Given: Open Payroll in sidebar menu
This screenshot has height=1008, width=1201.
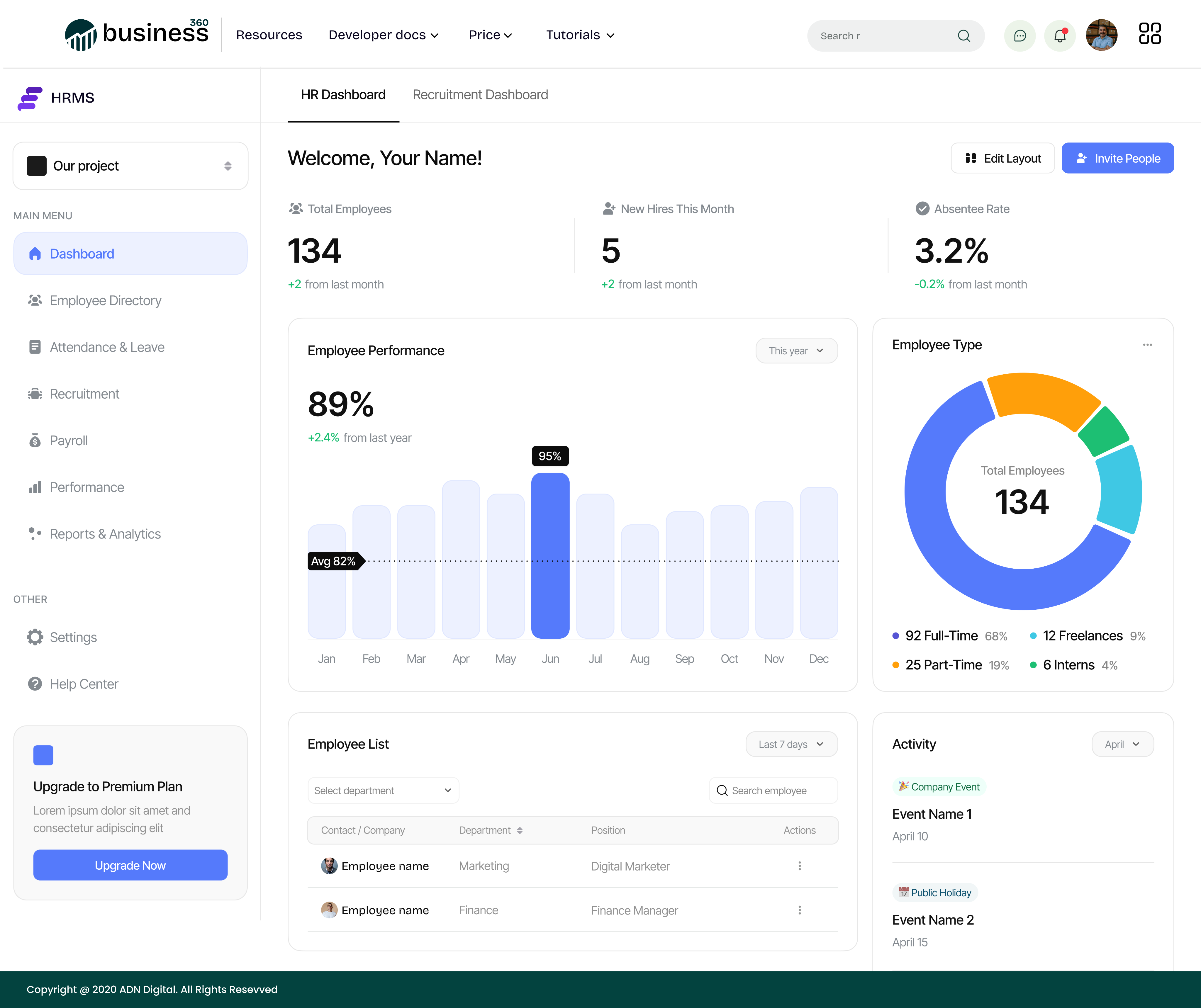Looking at the screenshot, I should pyautogui.click(x=69, y=440).
